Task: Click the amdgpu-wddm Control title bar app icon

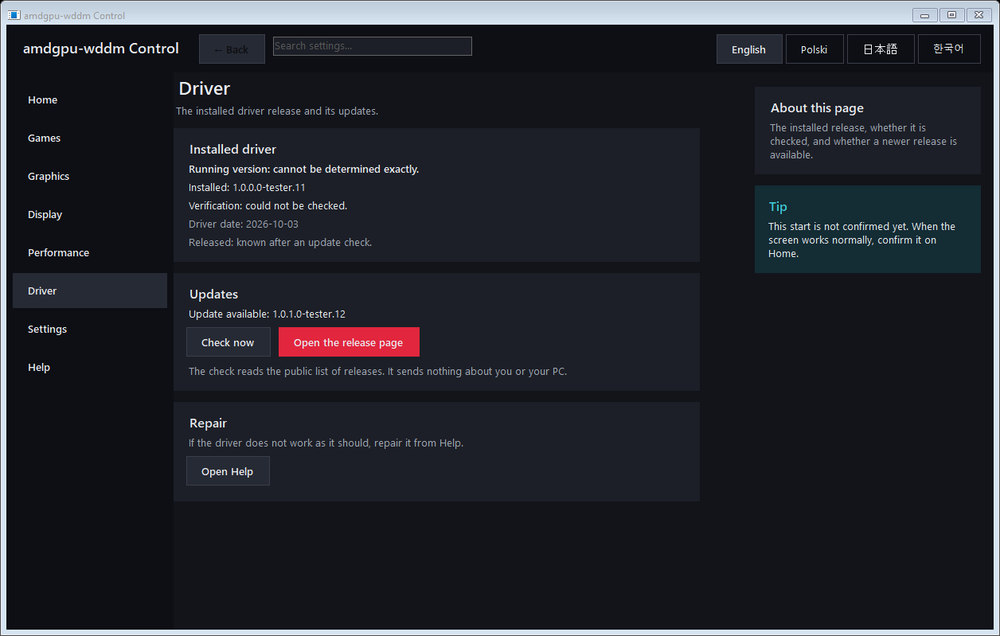Action: (14, 15)
